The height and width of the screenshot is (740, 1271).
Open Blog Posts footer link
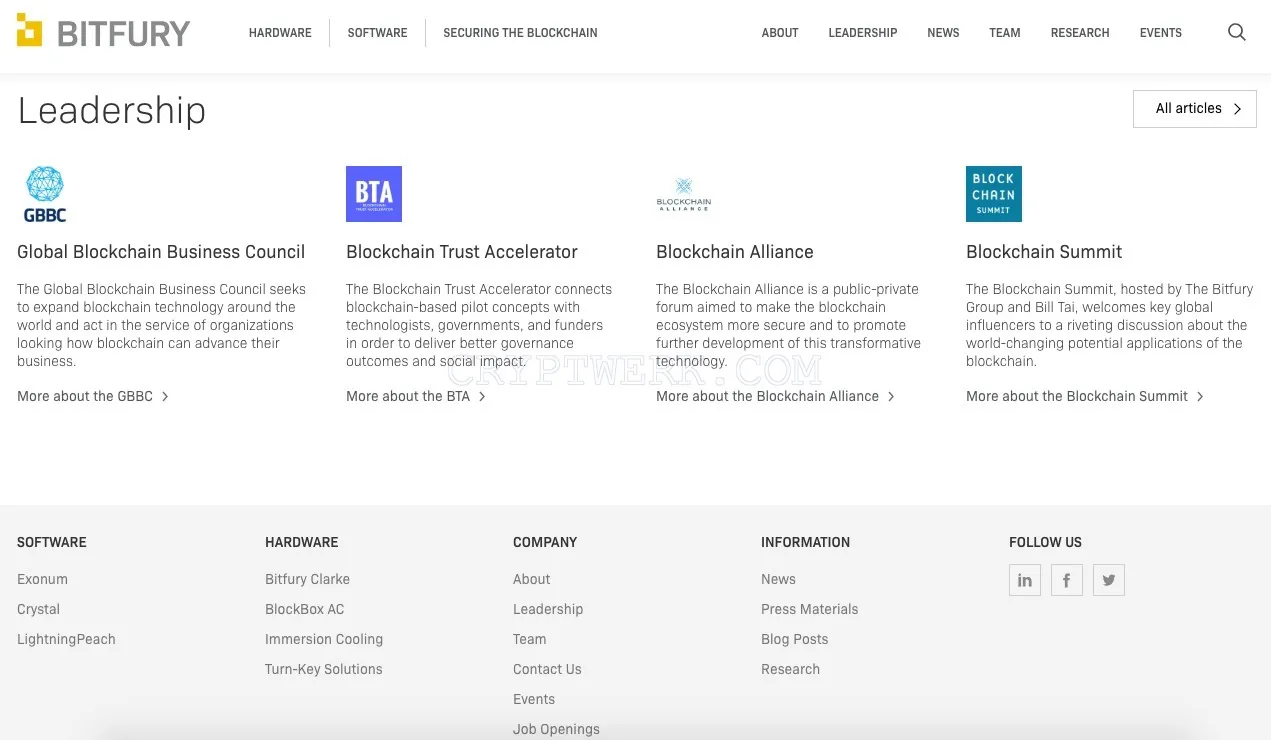794,639
